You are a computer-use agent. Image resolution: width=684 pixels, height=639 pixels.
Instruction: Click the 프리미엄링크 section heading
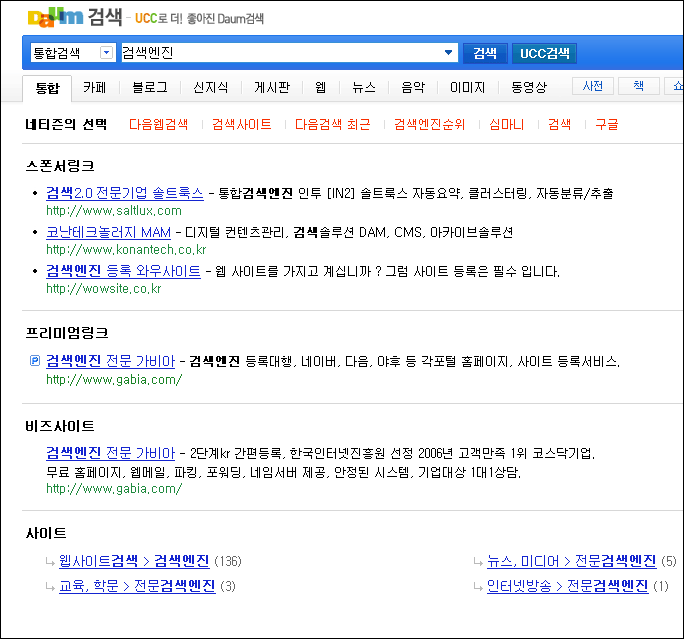(67, 333)
